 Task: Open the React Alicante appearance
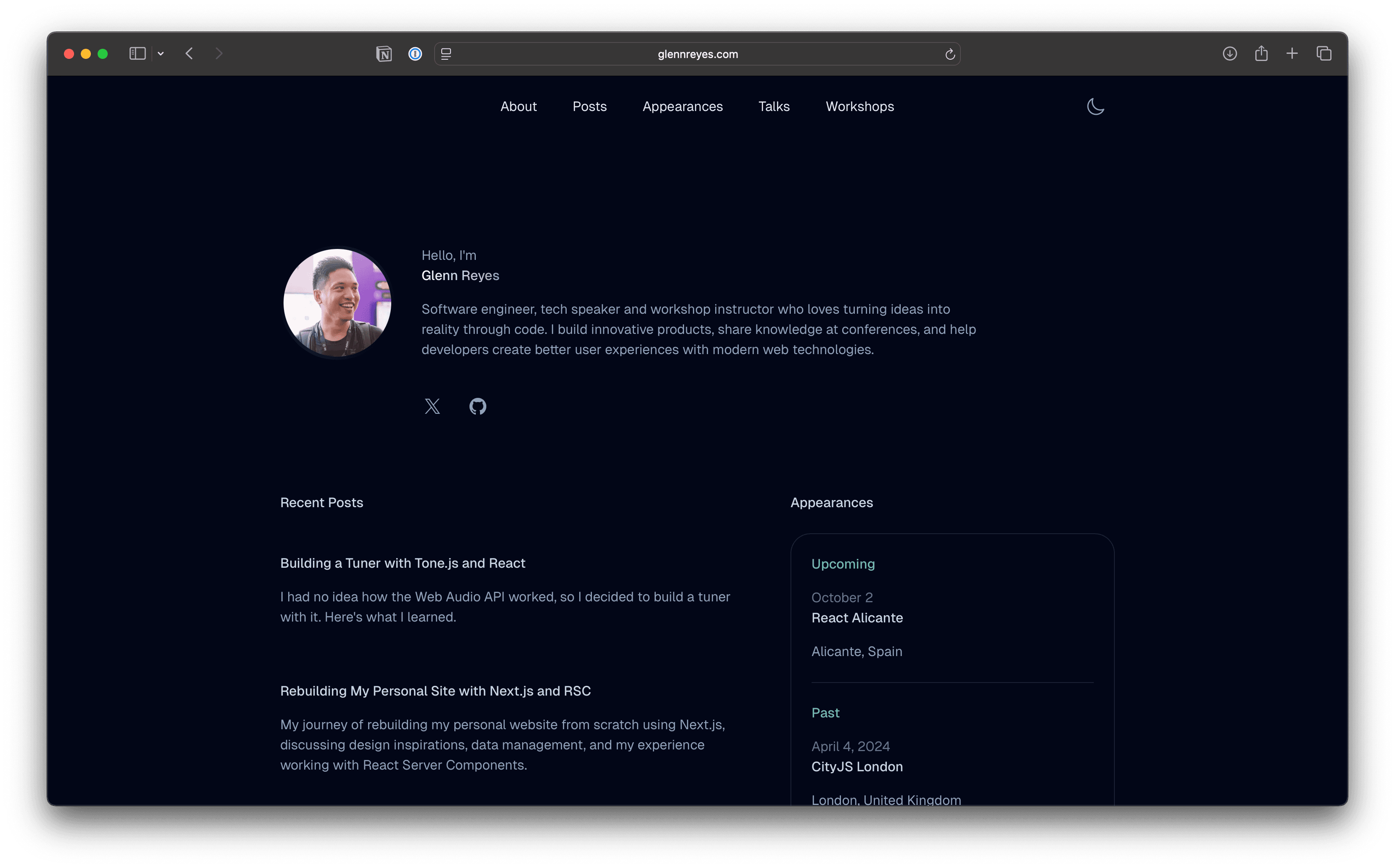tap(857, 618)
